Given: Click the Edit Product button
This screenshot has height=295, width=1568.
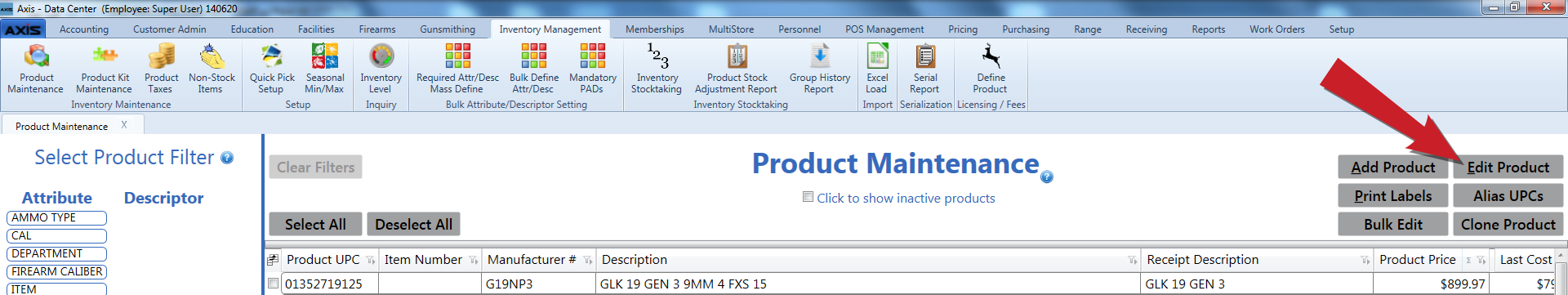Looking at the screenshot, I should pos(1508,168).
